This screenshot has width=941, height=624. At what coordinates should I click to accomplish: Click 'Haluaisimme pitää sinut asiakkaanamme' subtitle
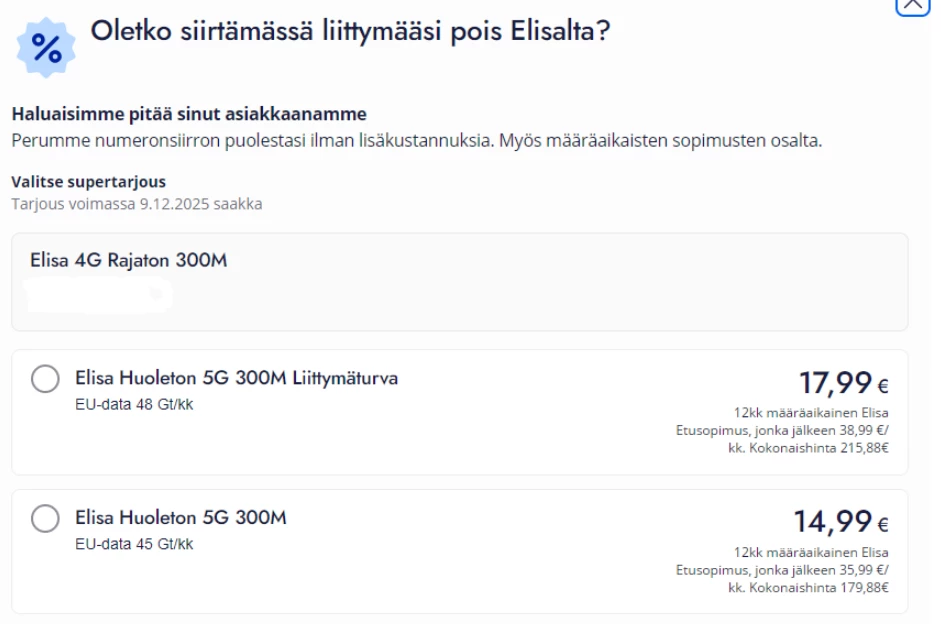[189, 114]
